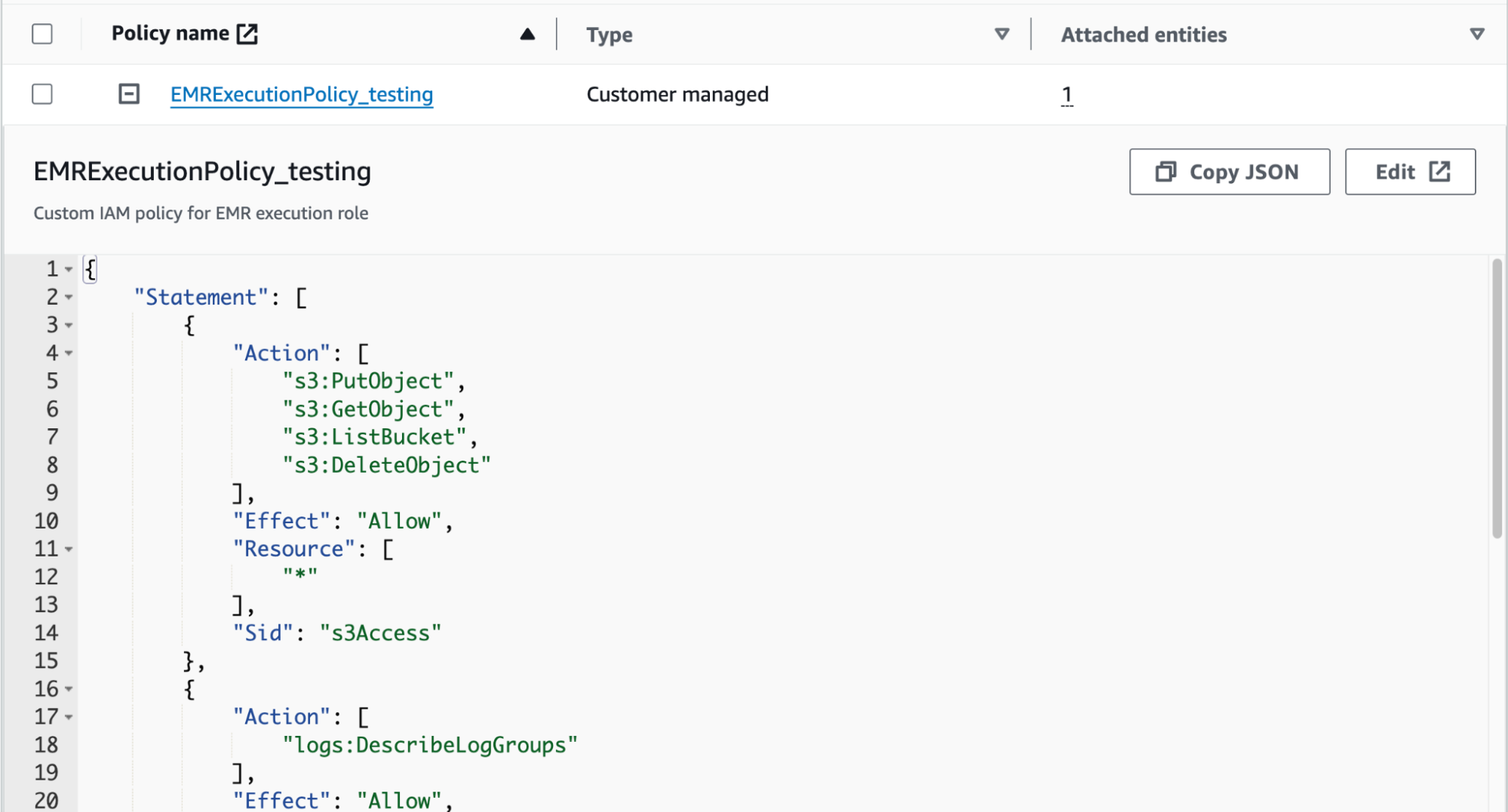Image resolution: width=1508 pixels, height=812 pixels.
Task: Click the copy icon in Copy JSON button
Action: coord(1166,172)
